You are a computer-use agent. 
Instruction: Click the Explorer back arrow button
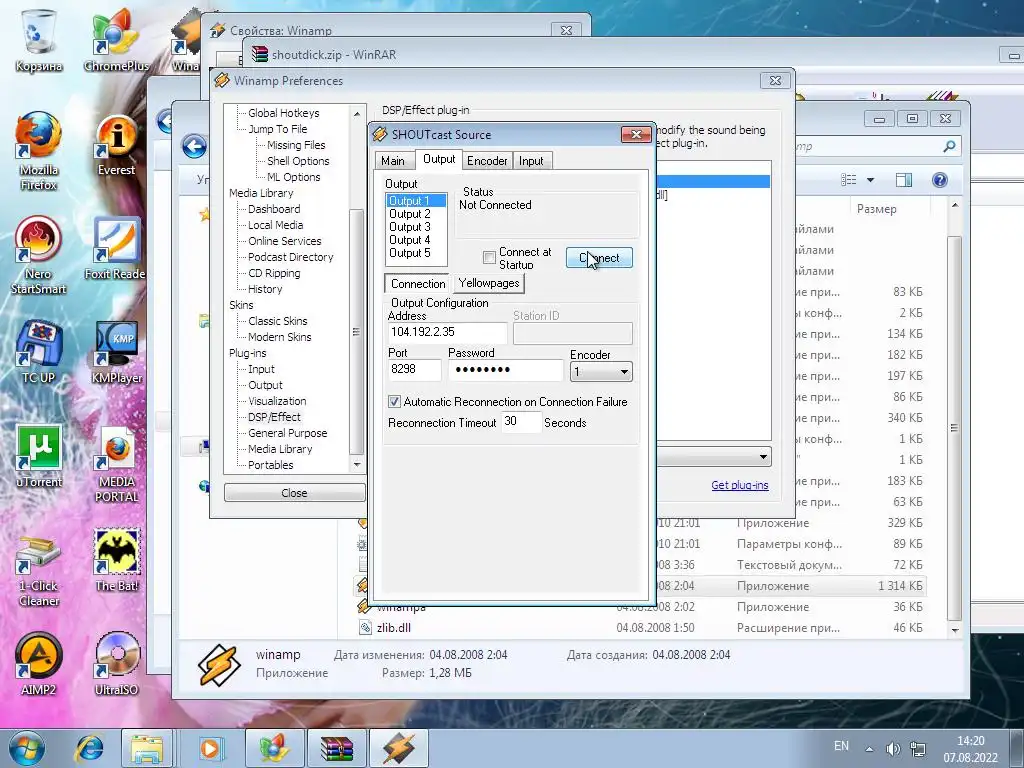(195, 146)
